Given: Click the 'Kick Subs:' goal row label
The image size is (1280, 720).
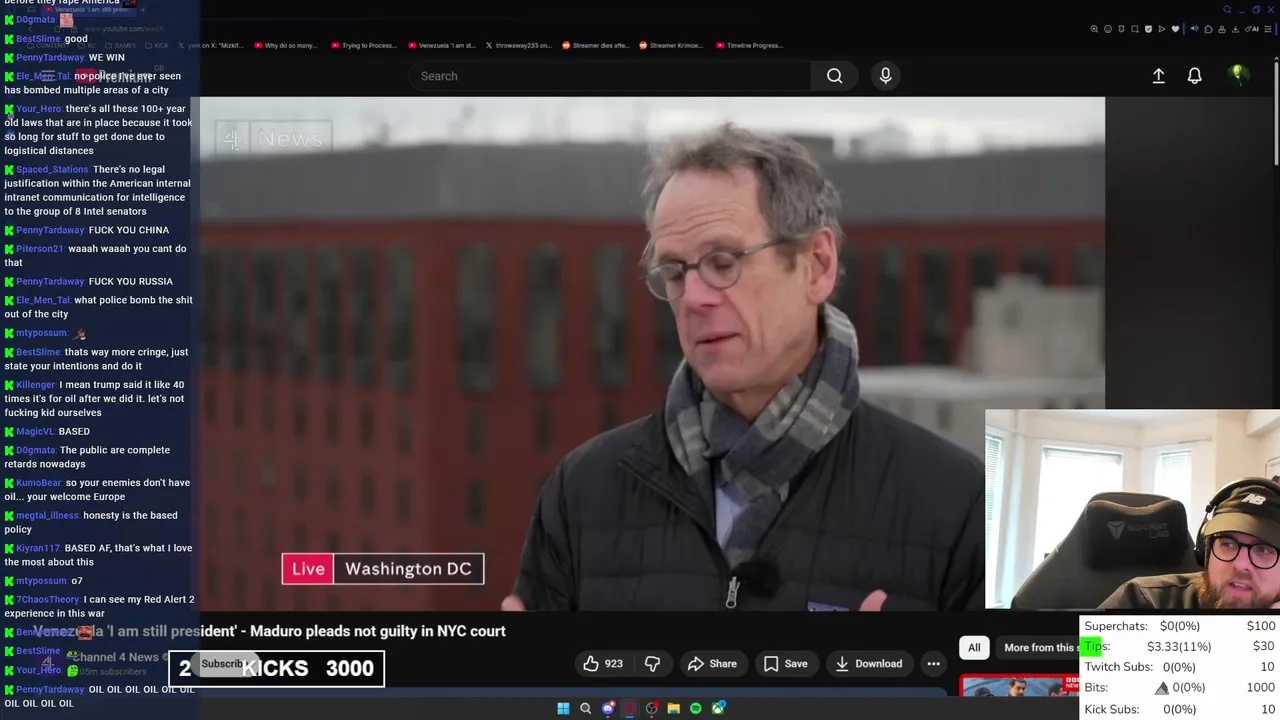Looking at the screenshot, I should (1111, 709).
